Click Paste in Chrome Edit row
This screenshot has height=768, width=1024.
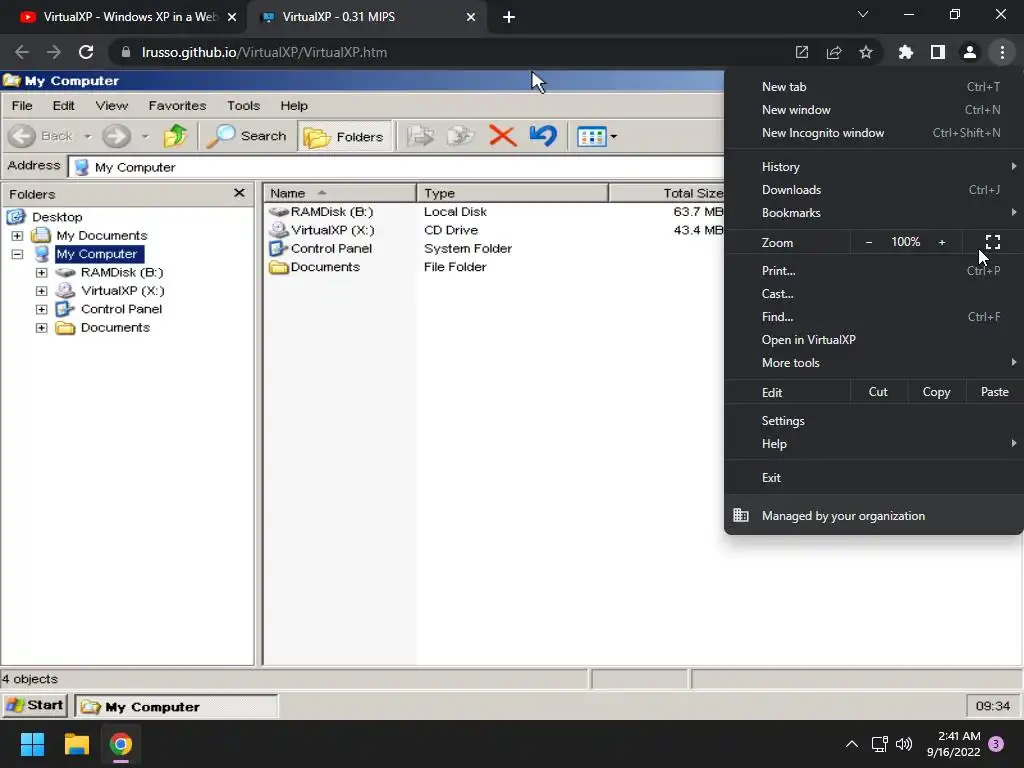coord(995,392)
